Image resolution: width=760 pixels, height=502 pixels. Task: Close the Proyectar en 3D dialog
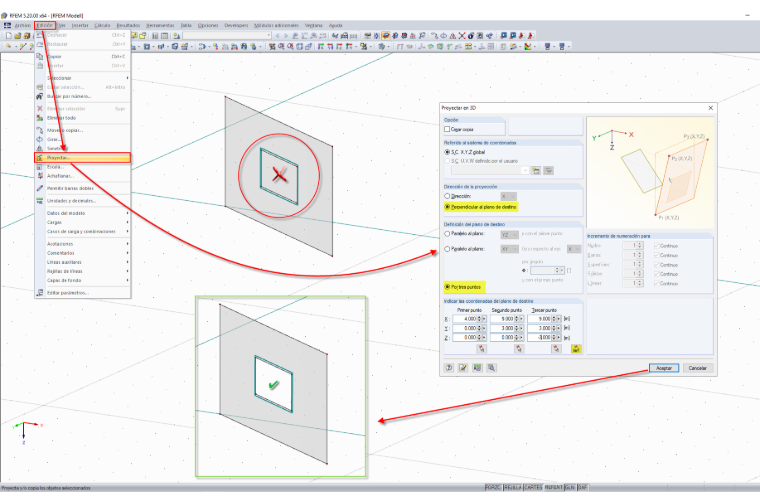click(711, 108)
